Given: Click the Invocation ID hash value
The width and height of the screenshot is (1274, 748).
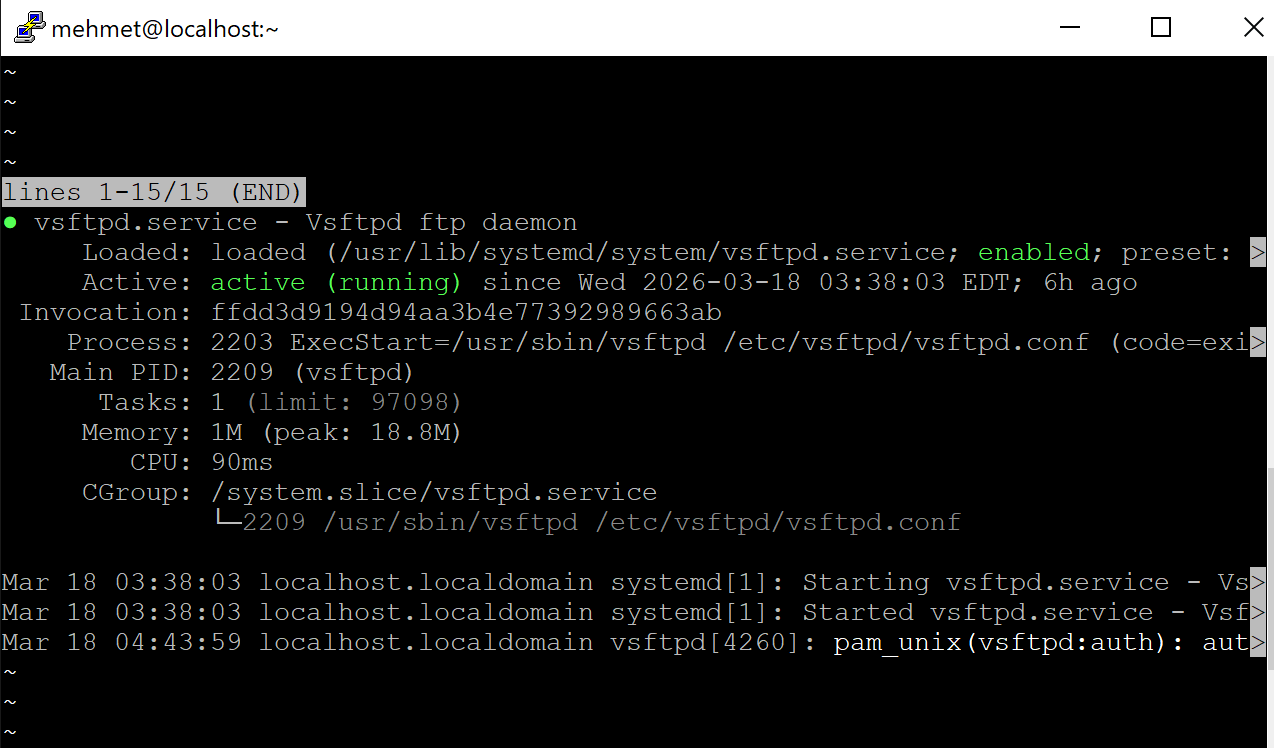Looking at the screenshot, I should click(x=466, y=312).
